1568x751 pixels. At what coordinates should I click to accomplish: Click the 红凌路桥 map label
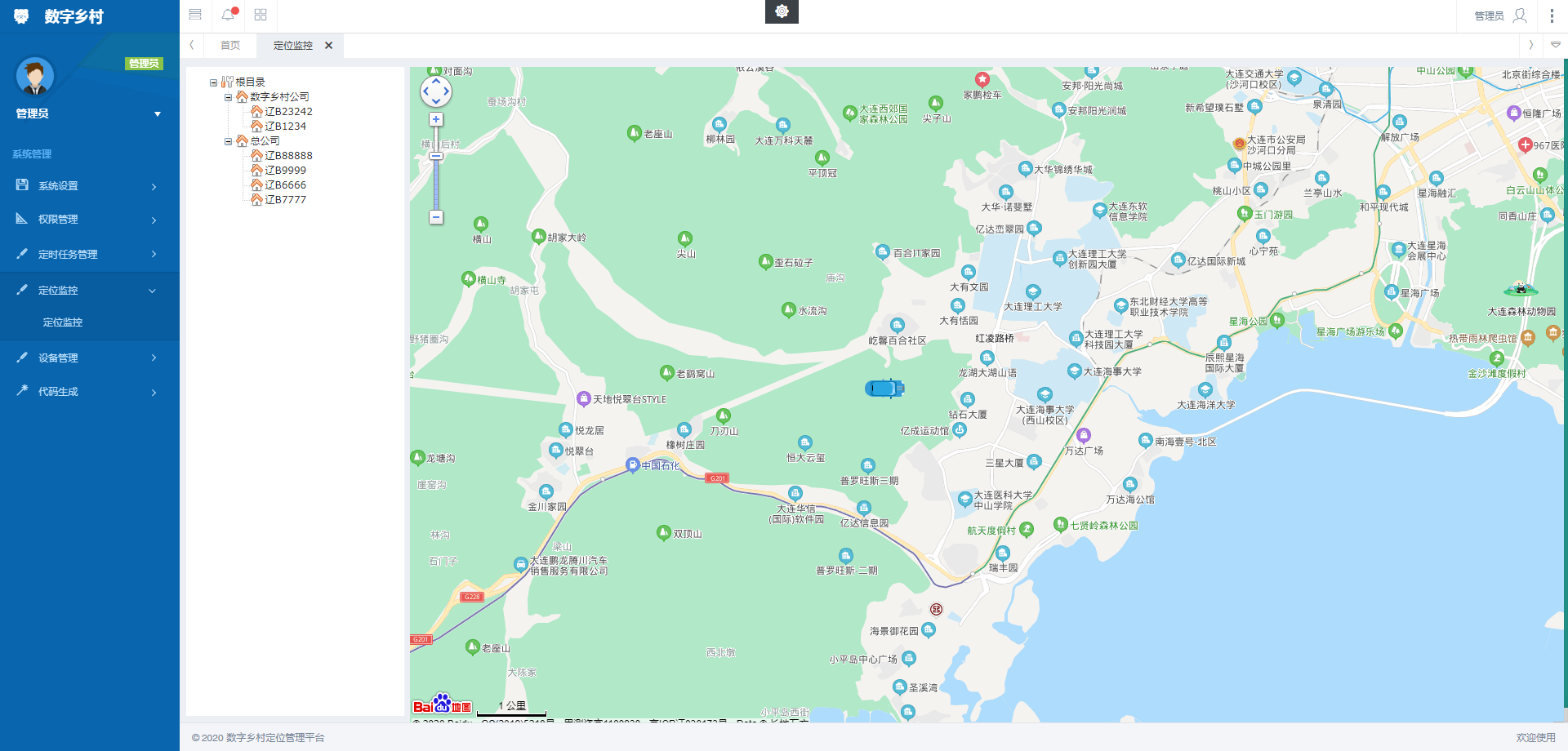(995, 338)
